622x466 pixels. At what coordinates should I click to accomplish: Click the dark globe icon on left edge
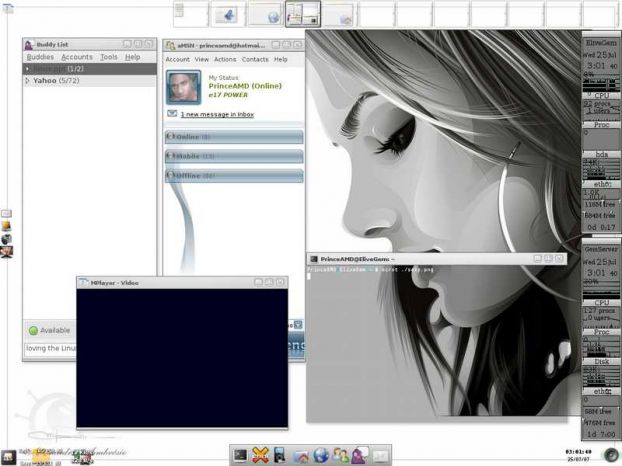coord(6,239)
